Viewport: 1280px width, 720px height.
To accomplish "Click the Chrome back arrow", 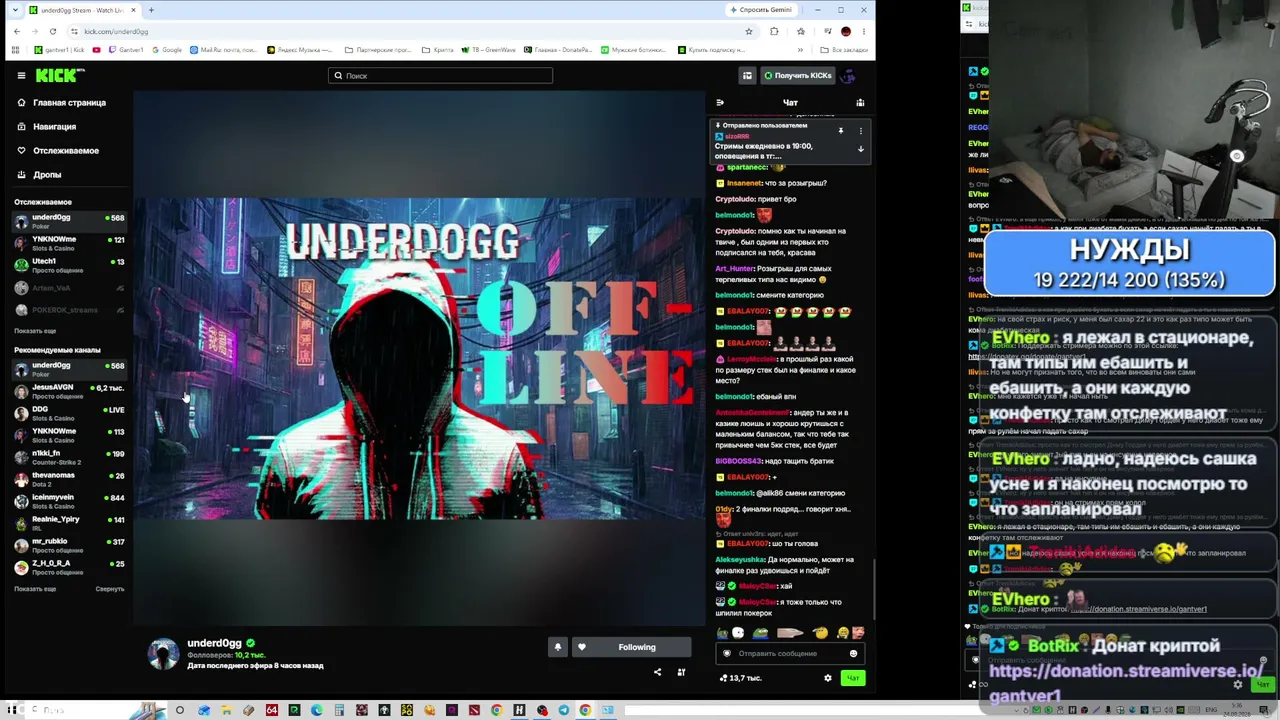I will coord(16,31).
